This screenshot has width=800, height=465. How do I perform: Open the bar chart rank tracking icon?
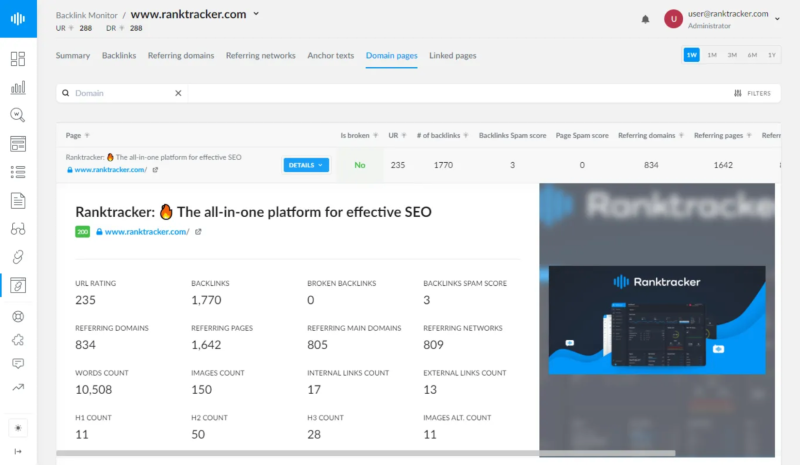click(x=18, y=87)
